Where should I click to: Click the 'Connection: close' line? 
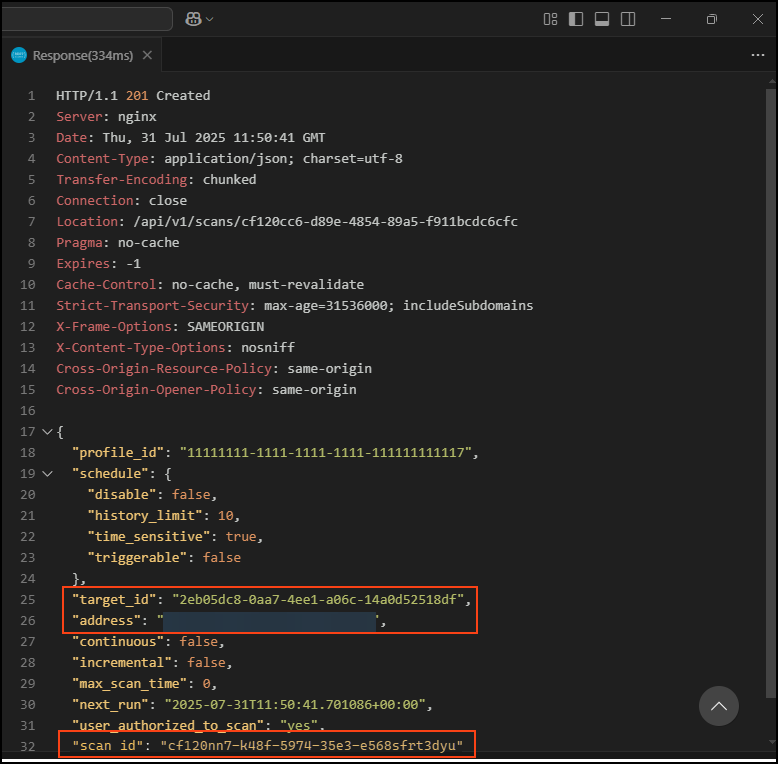tap(122, 200)
